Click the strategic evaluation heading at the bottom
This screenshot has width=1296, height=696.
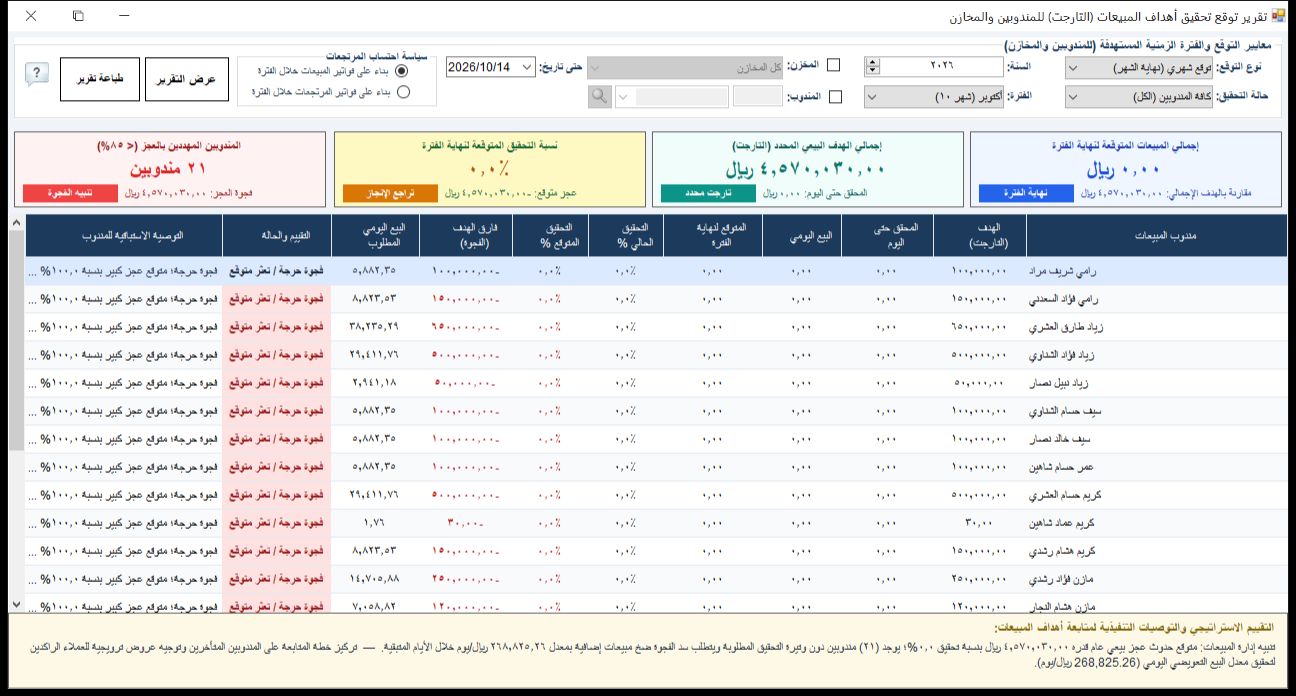tap(1136, 627)
